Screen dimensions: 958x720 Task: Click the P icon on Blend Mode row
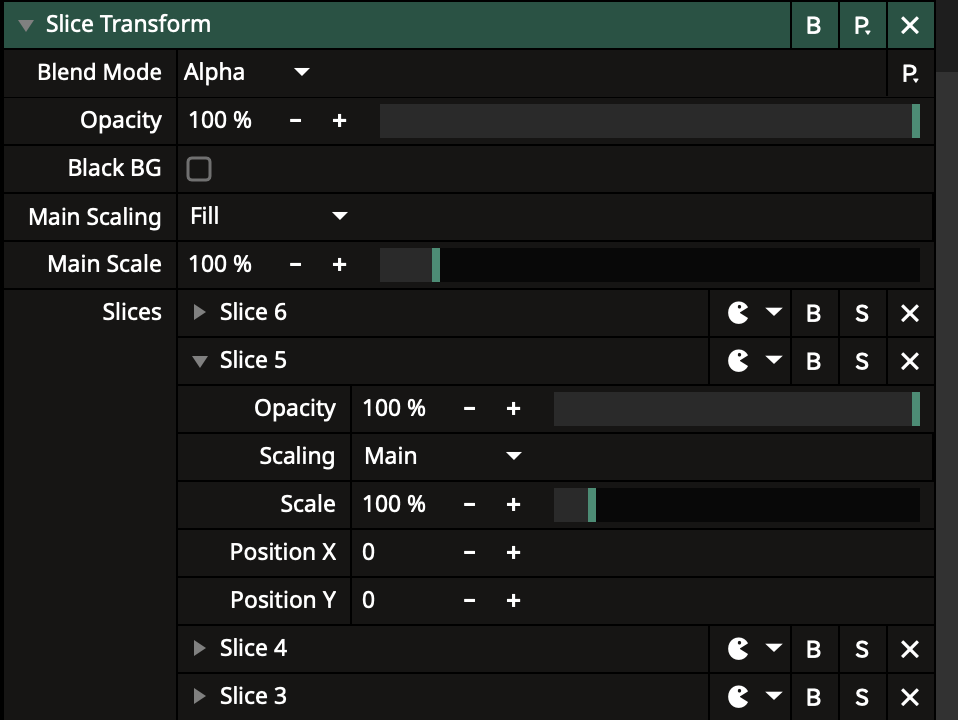(909, 73)
